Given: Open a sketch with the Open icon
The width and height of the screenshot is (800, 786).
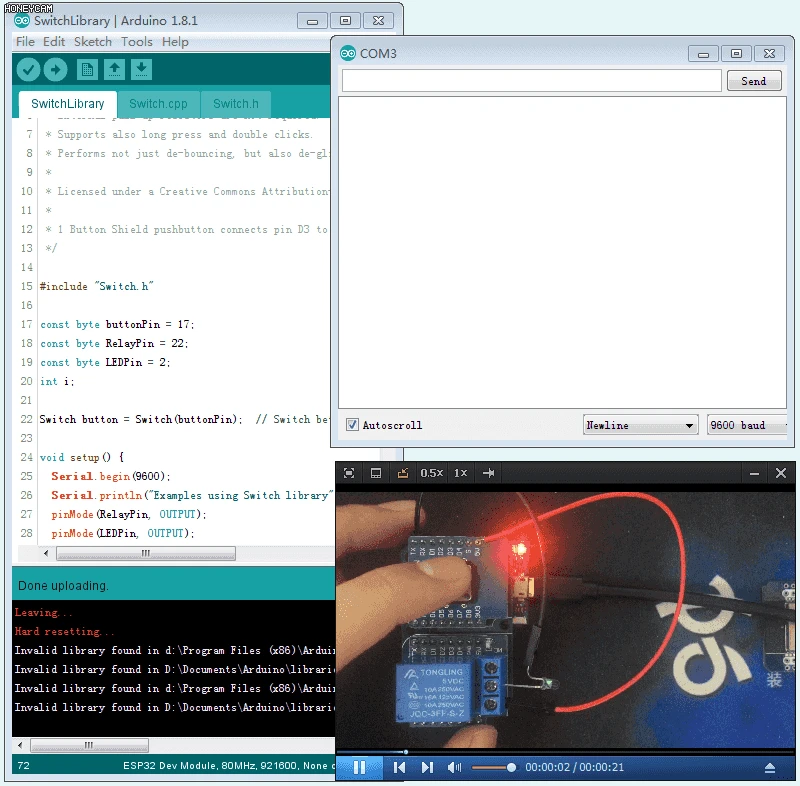Looking at the screenshot, I should point(114,69).
